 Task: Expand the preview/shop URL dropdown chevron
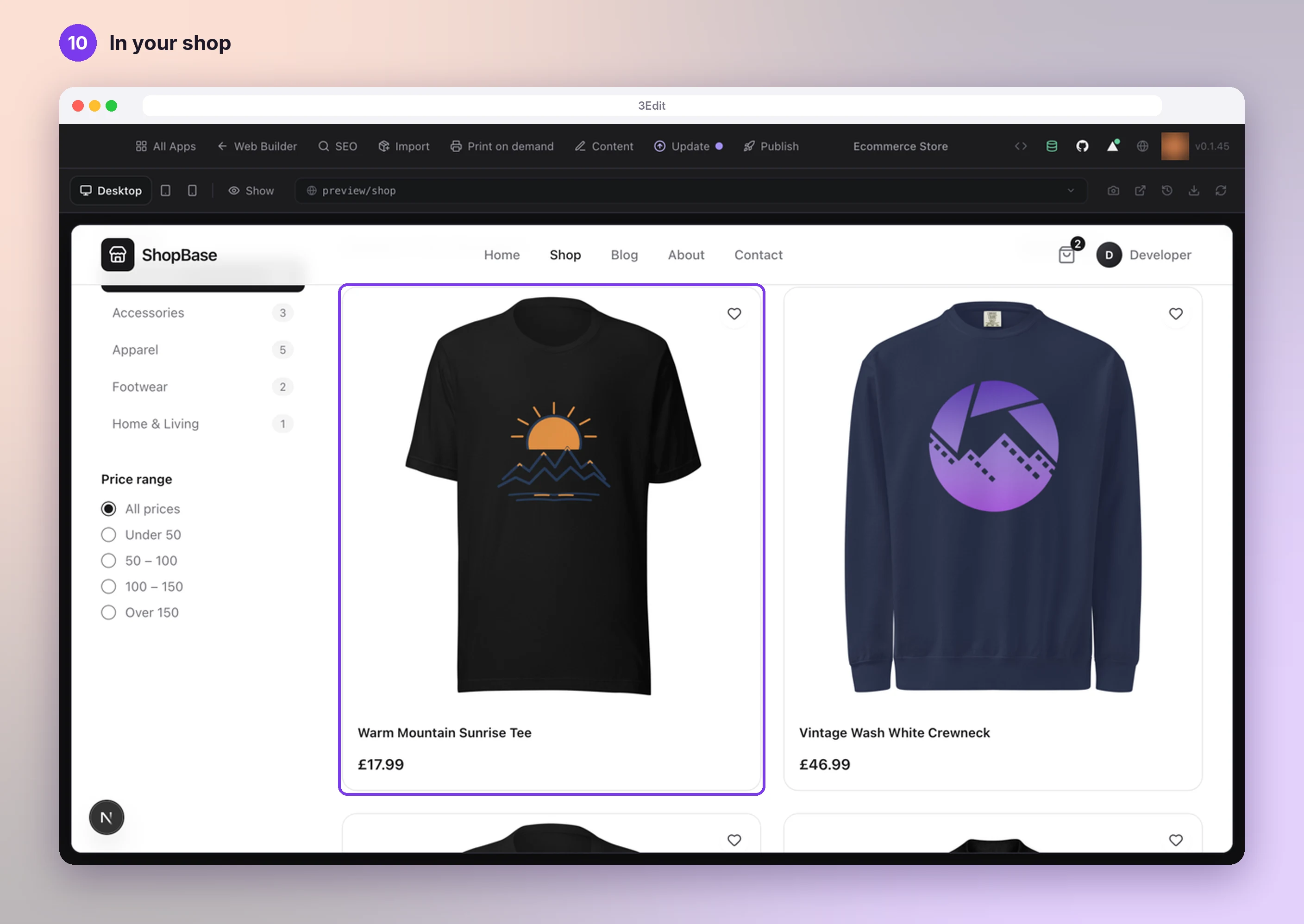(x=1071, y=191)
